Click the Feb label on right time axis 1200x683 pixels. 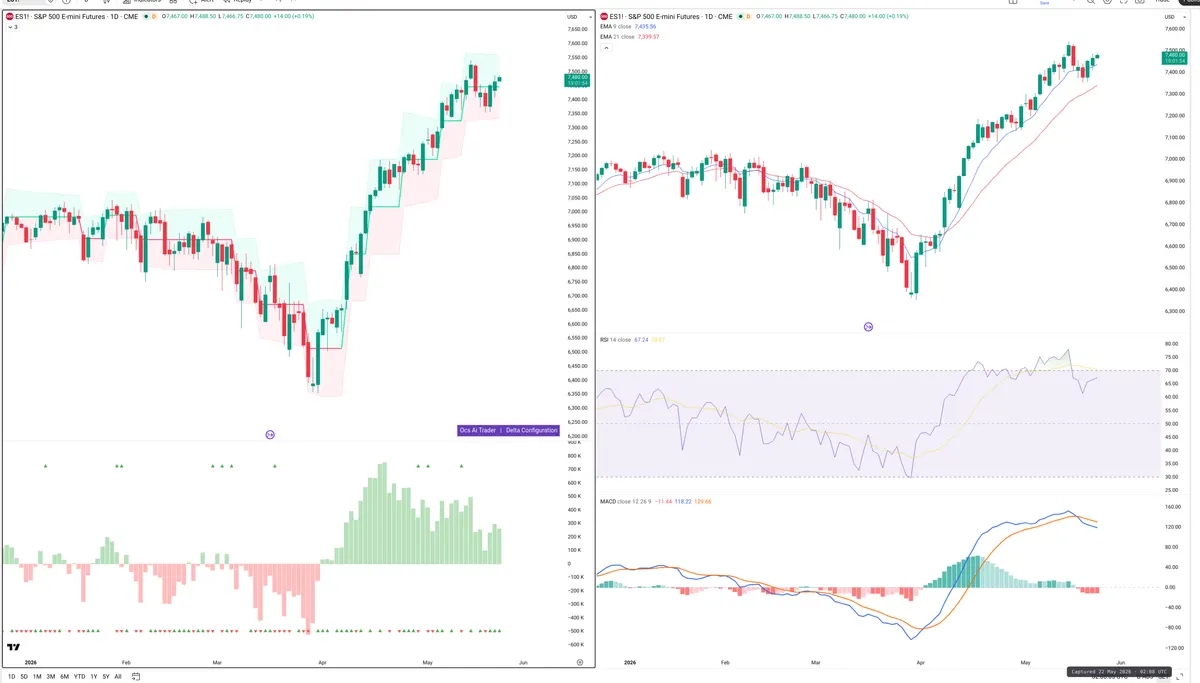(725, 663)
